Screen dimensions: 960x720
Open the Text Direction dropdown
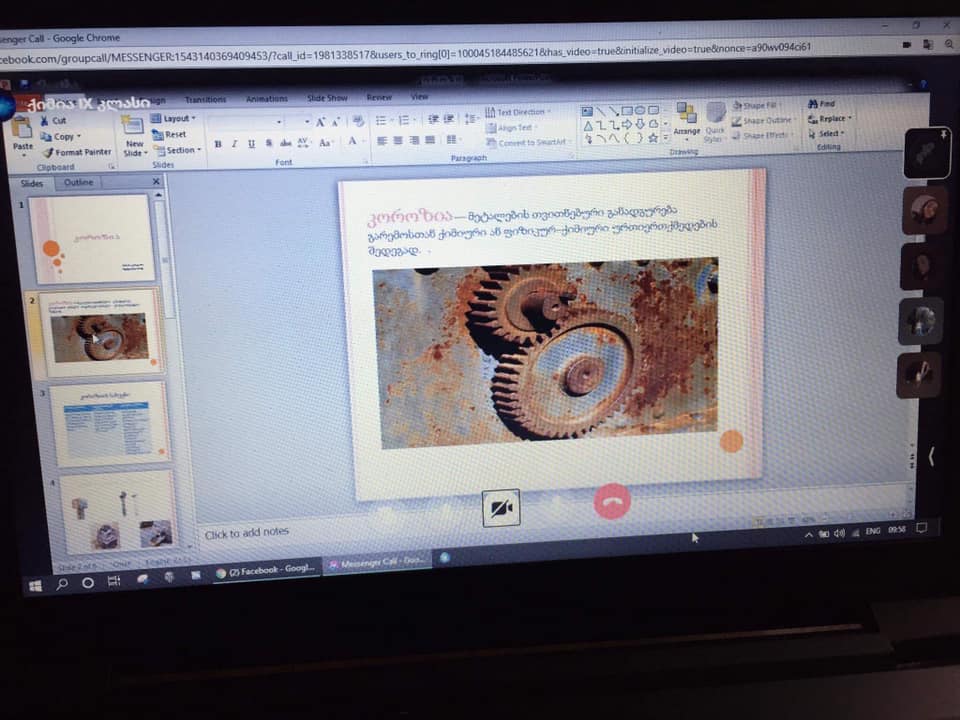point(518,112)
